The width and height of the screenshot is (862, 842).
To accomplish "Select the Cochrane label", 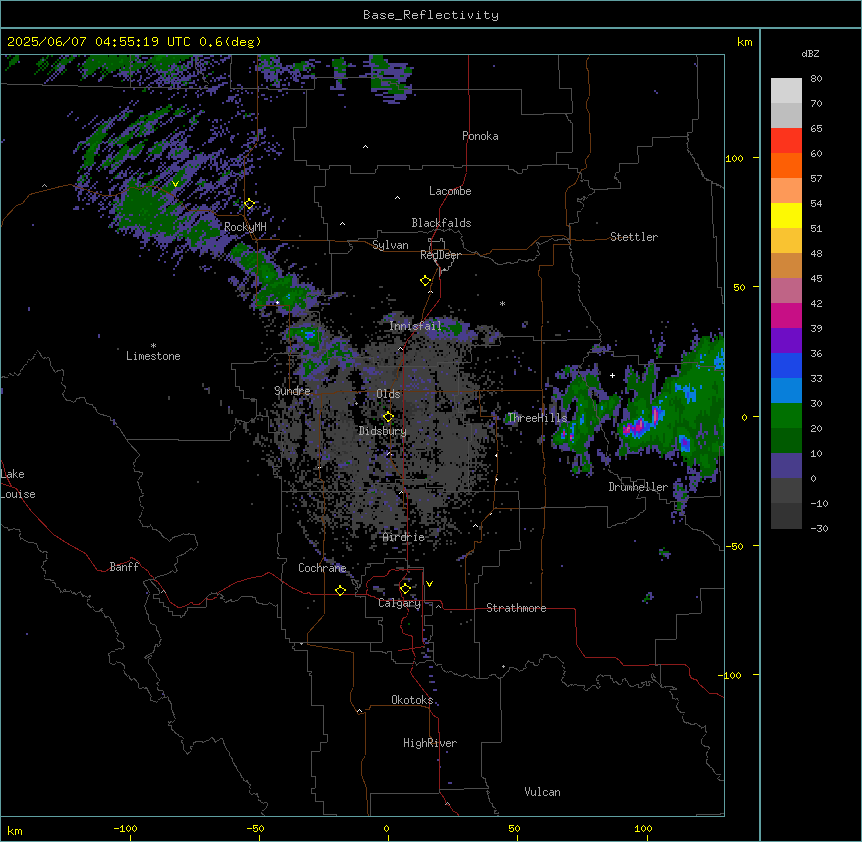I will pos(322,568).
